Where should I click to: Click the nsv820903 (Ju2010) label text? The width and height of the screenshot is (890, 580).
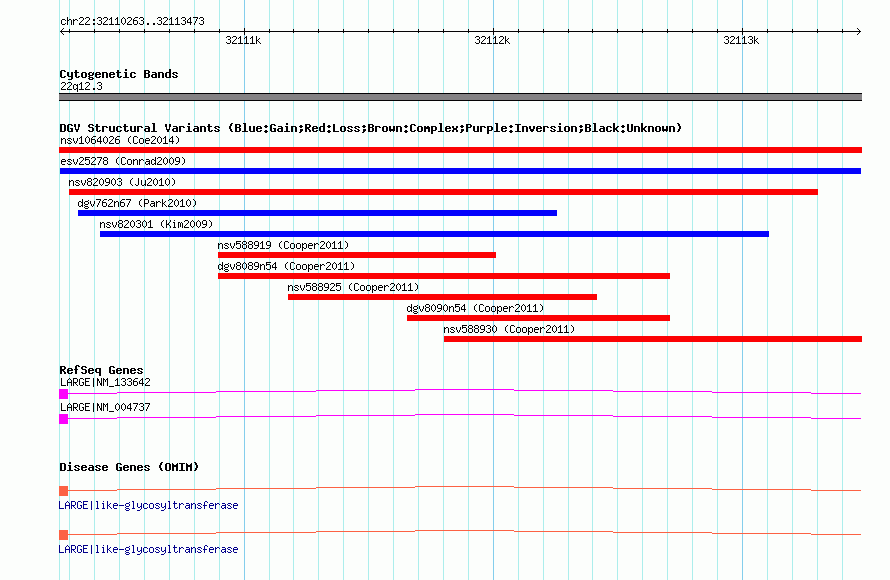(x=122, y=182)
